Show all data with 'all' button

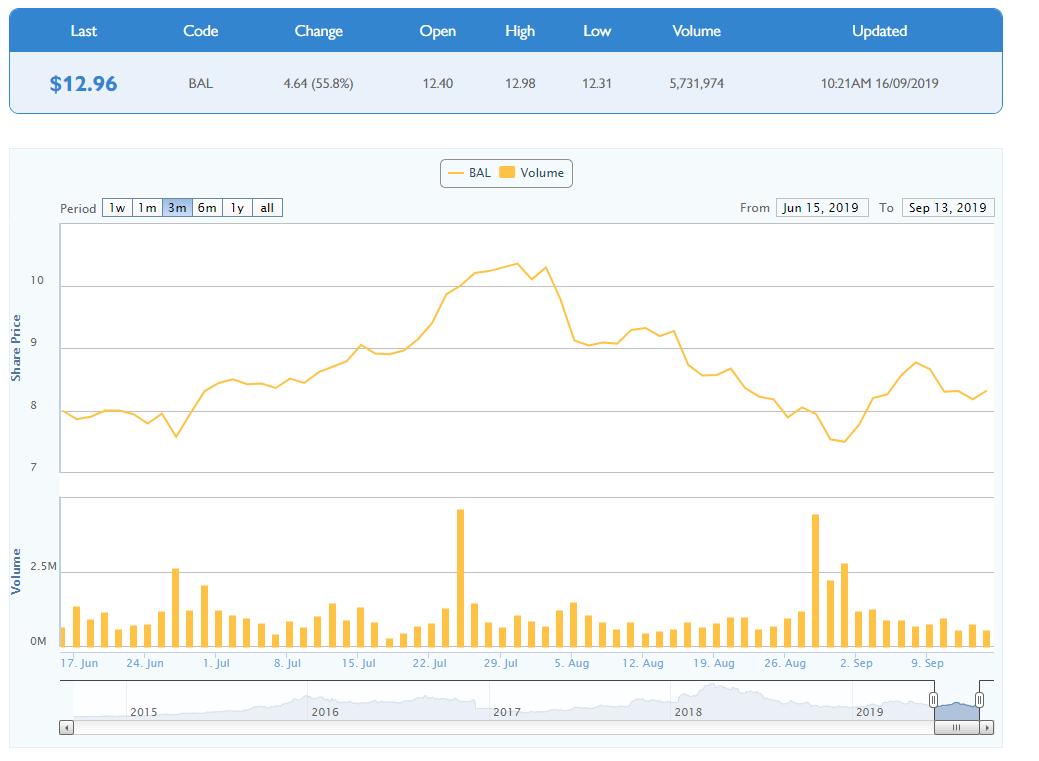[x=267, y=208]
